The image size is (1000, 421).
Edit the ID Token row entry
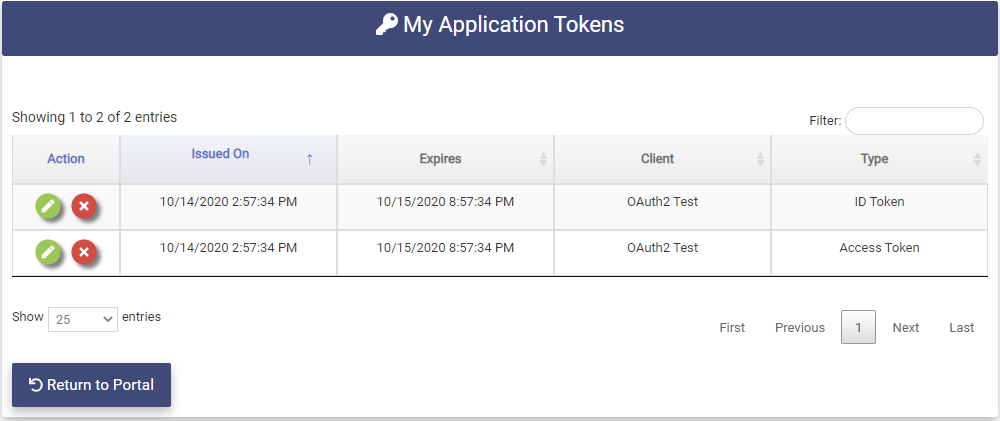49,207
